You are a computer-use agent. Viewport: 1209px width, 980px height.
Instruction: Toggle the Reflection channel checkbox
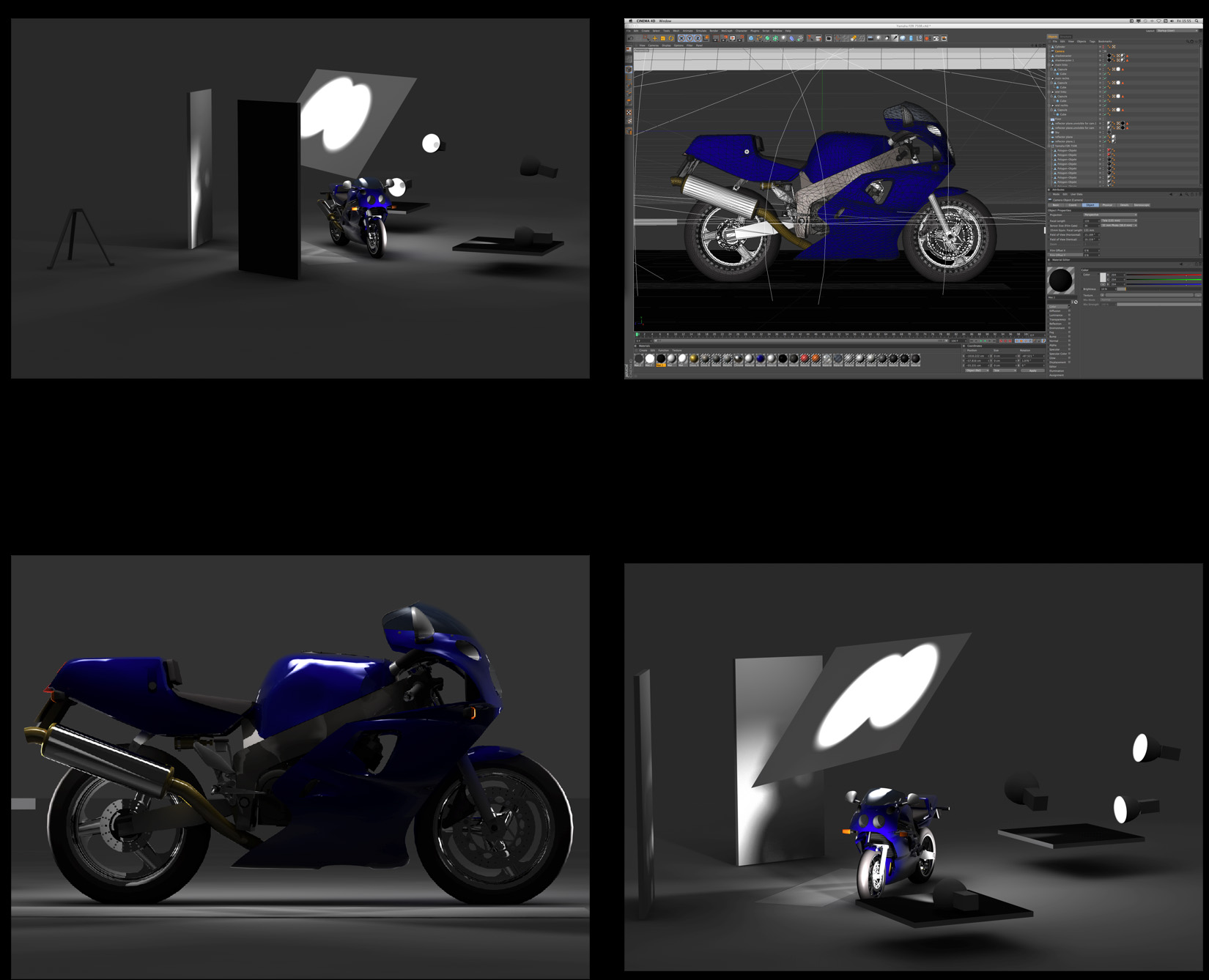pyautogui.click(x=1069, y=324)
